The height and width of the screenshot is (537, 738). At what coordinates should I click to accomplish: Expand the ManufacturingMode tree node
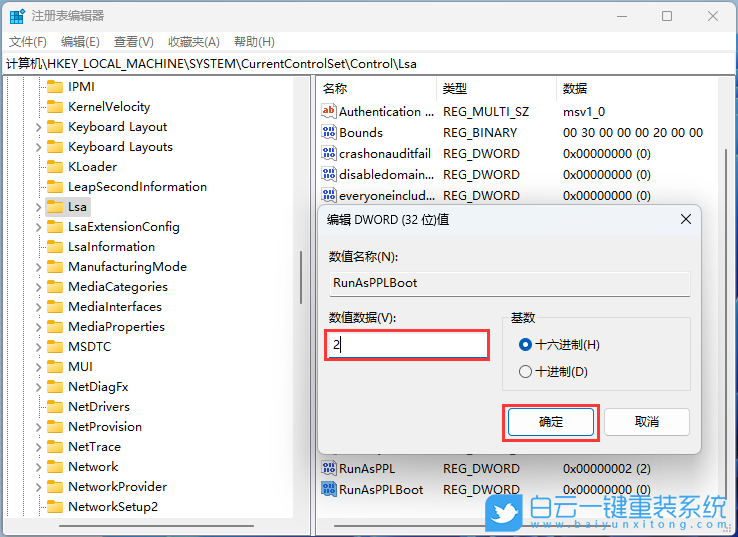click(39, 267)
